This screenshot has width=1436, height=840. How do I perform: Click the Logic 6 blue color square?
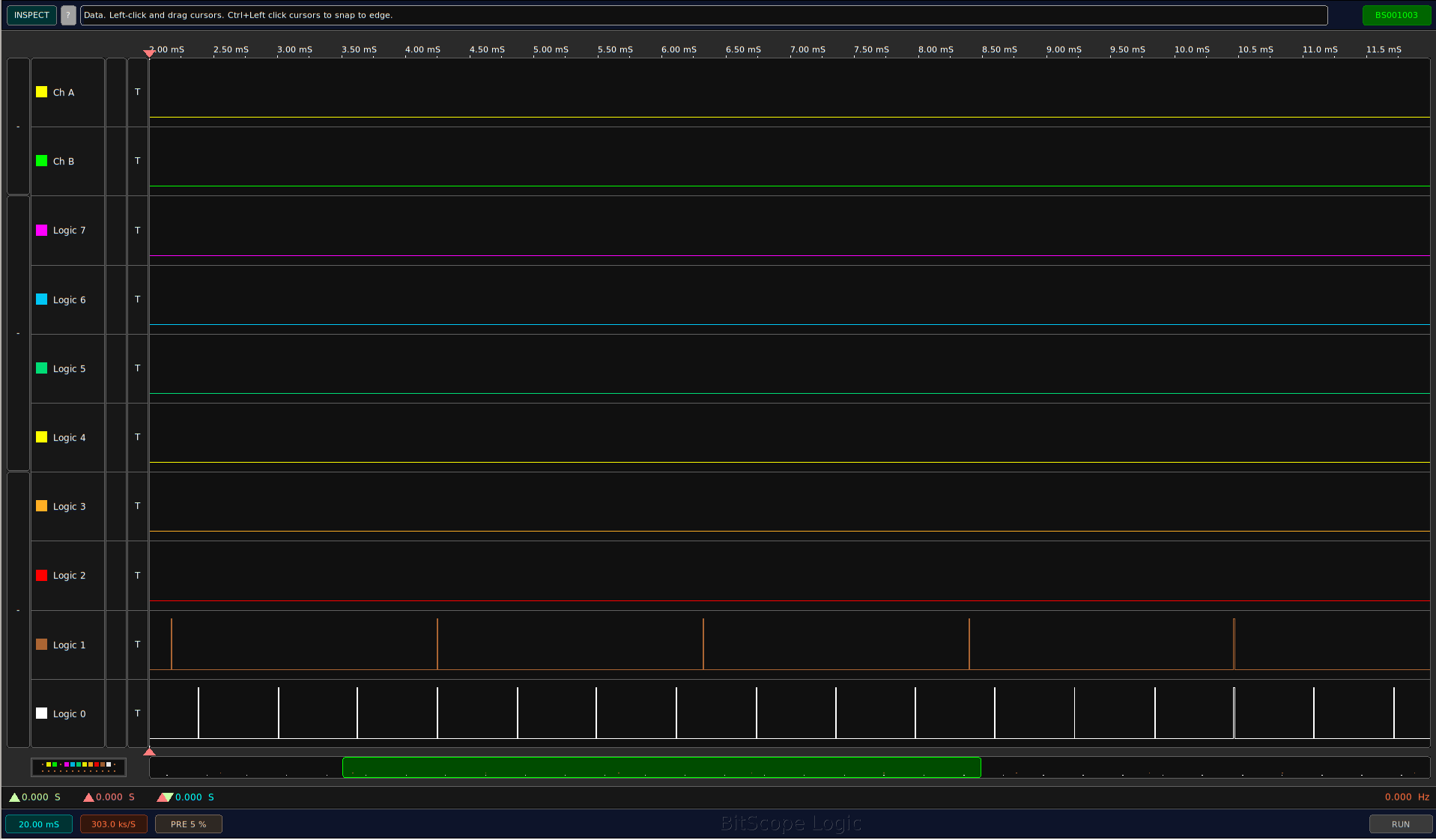(42, 299)
